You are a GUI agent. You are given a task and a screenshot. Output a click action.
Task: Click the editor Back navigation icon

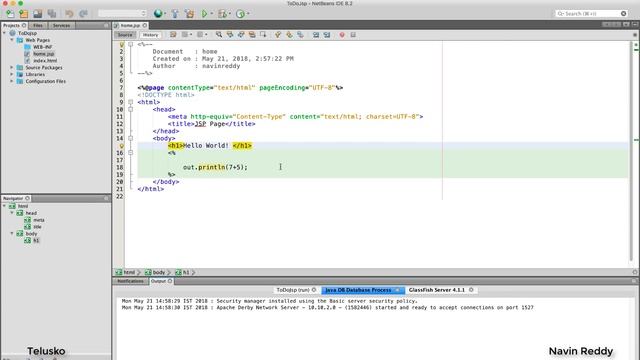[x=185, y=35]
